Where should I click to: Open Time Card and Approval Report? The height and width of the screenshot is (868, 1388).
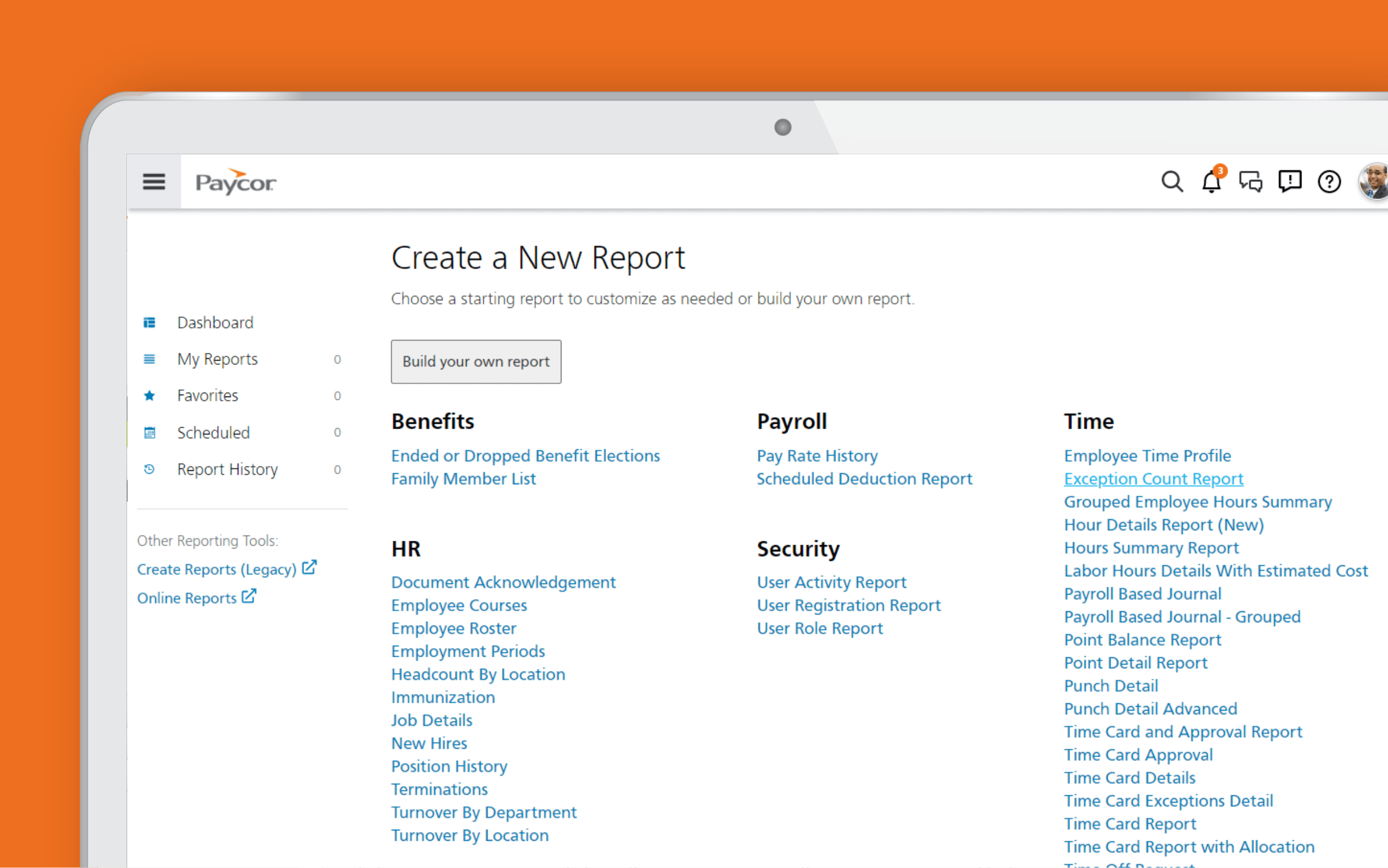(1184, 732)
